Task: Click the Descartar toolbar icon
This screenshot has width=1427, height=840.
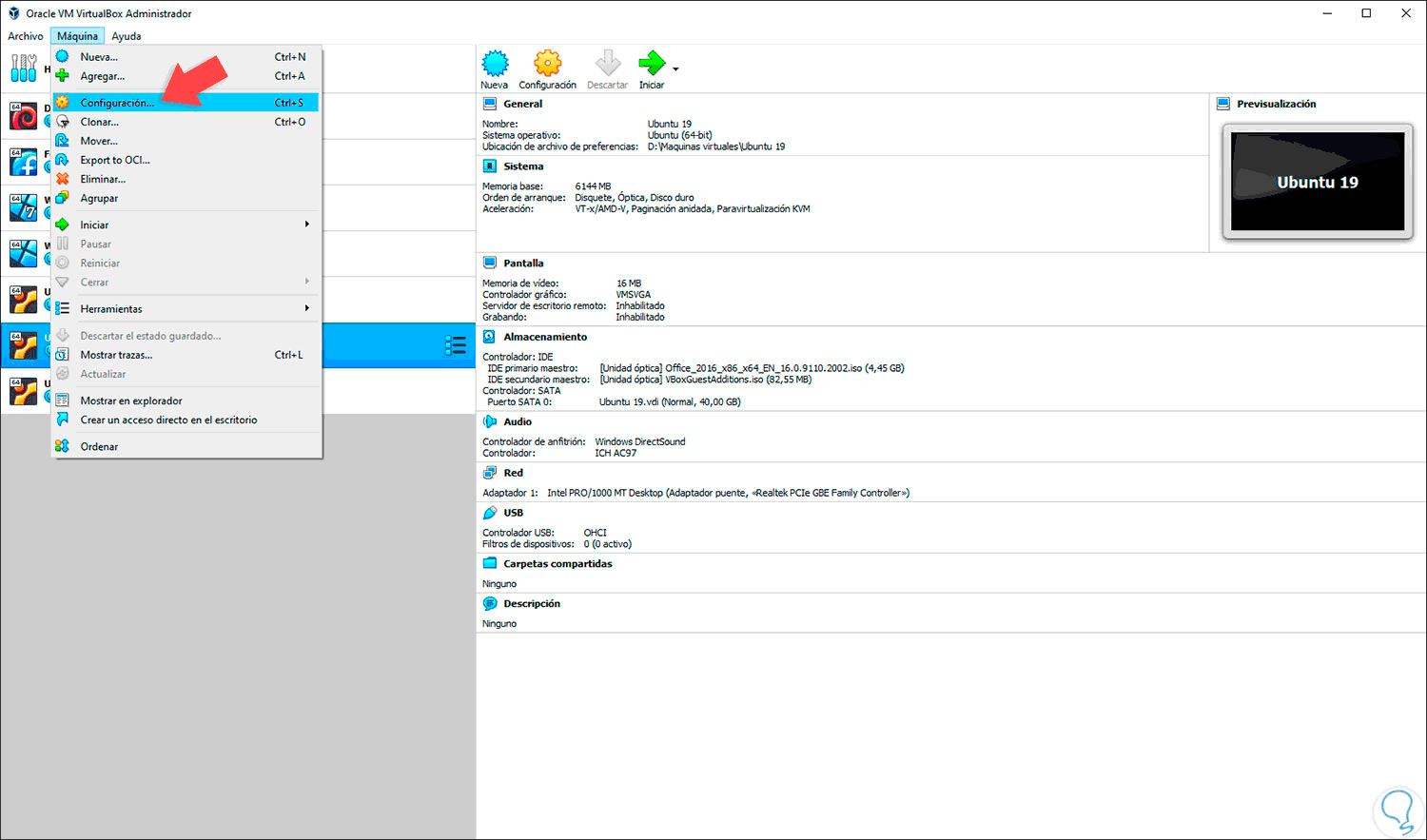Action: tap(607, 64)
